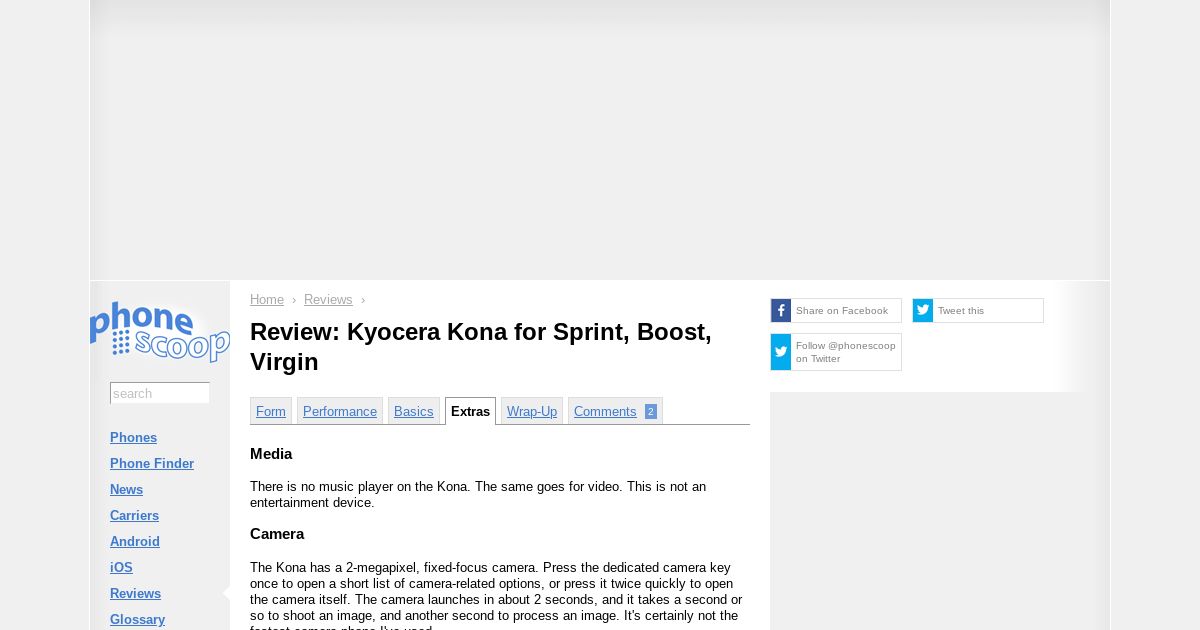
Task: Click the Reviews breadcrumb link
Action: point(328,300)
